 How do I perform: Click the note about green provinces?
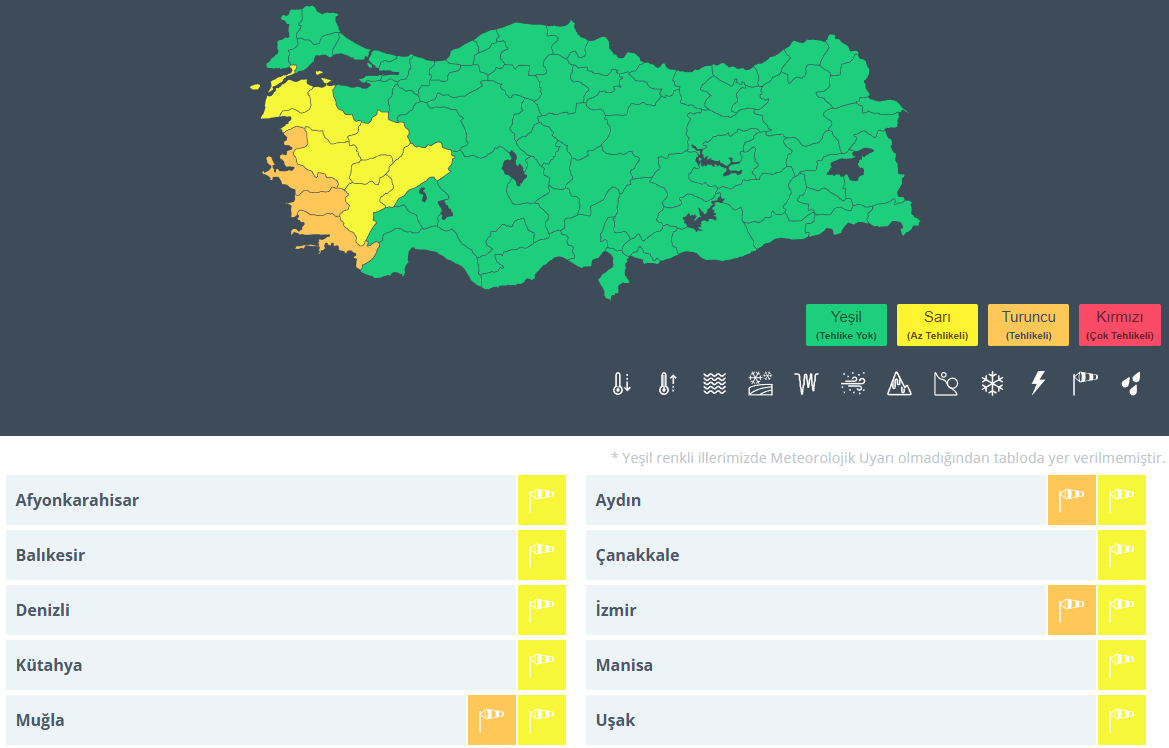(x=888, y=458)
